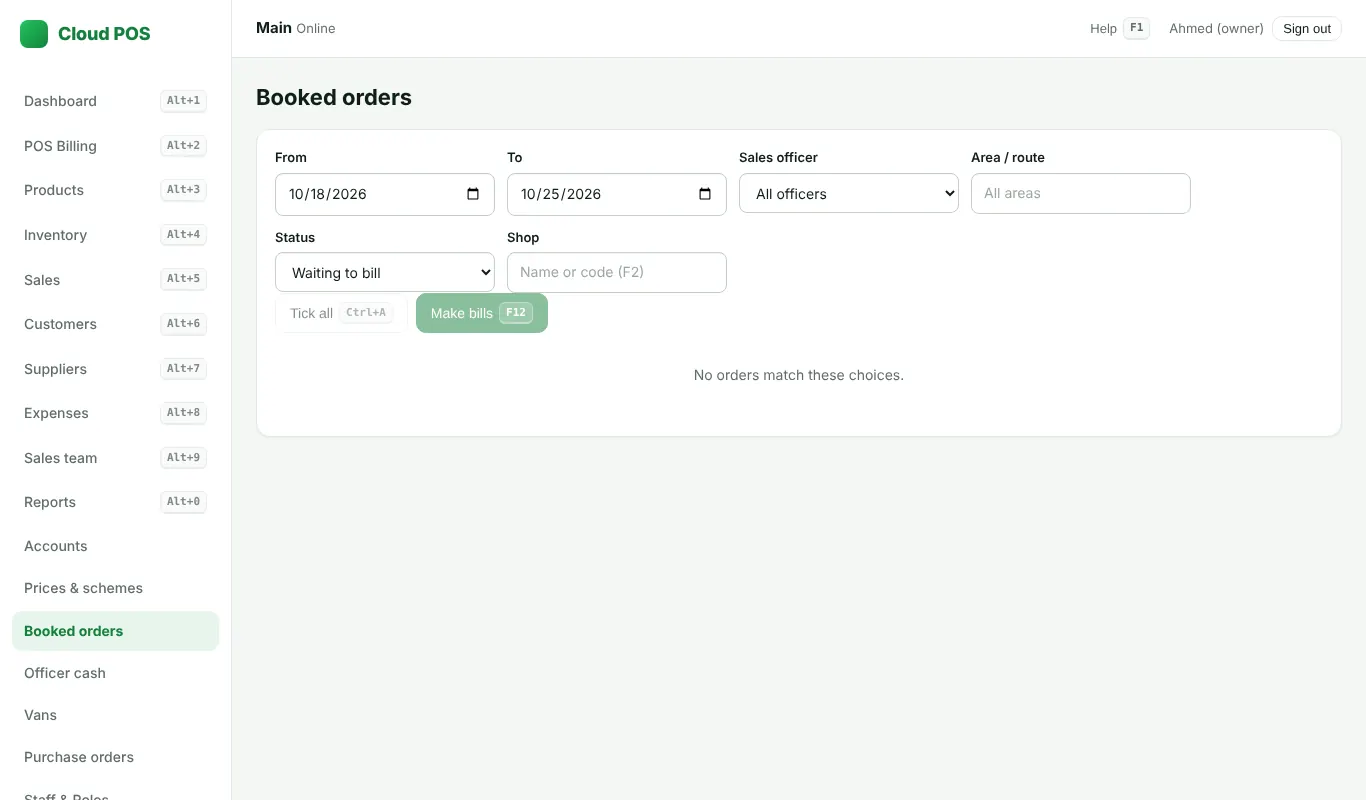Click the Tick all button
The width and height of the screenshot is (1366, 800).
click(341, 313)
